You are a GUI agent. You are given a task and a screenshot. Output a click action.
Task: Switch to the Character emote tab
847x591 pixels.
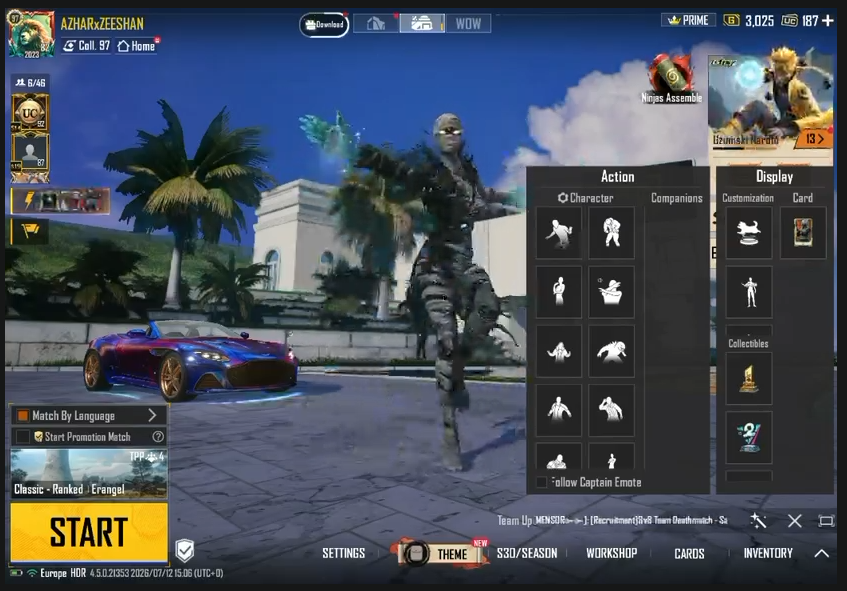[x=586, y=198]
